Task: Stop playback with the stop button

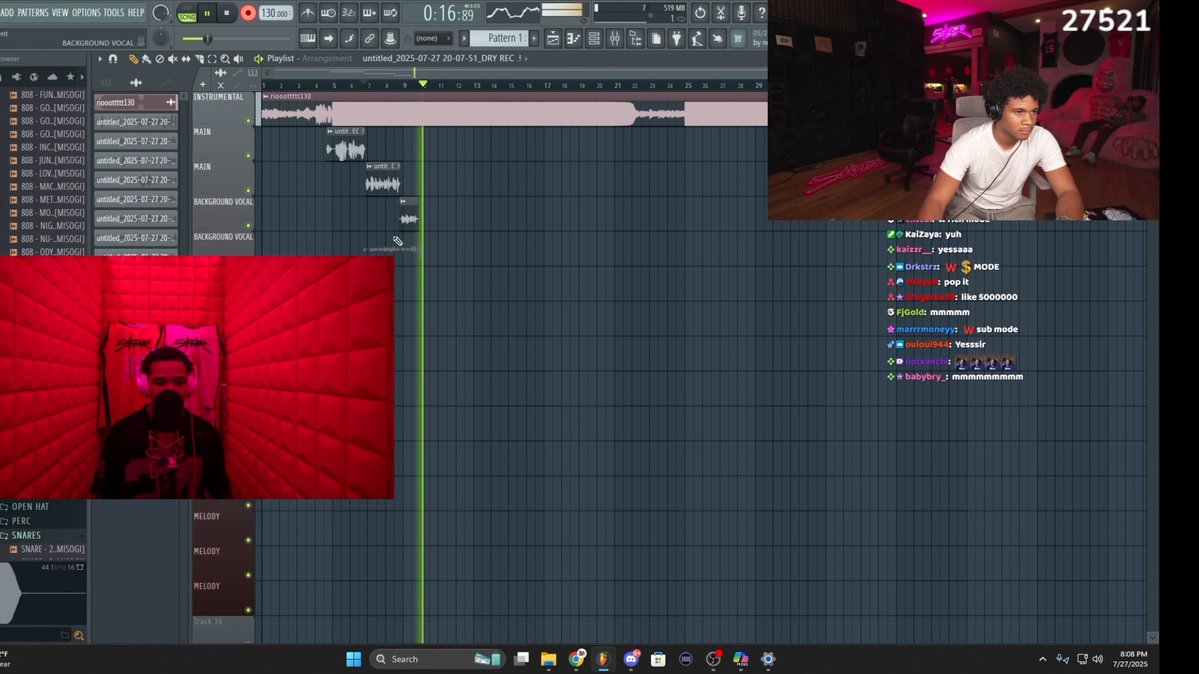Action: pyautogui.click(x=226, y=13)
